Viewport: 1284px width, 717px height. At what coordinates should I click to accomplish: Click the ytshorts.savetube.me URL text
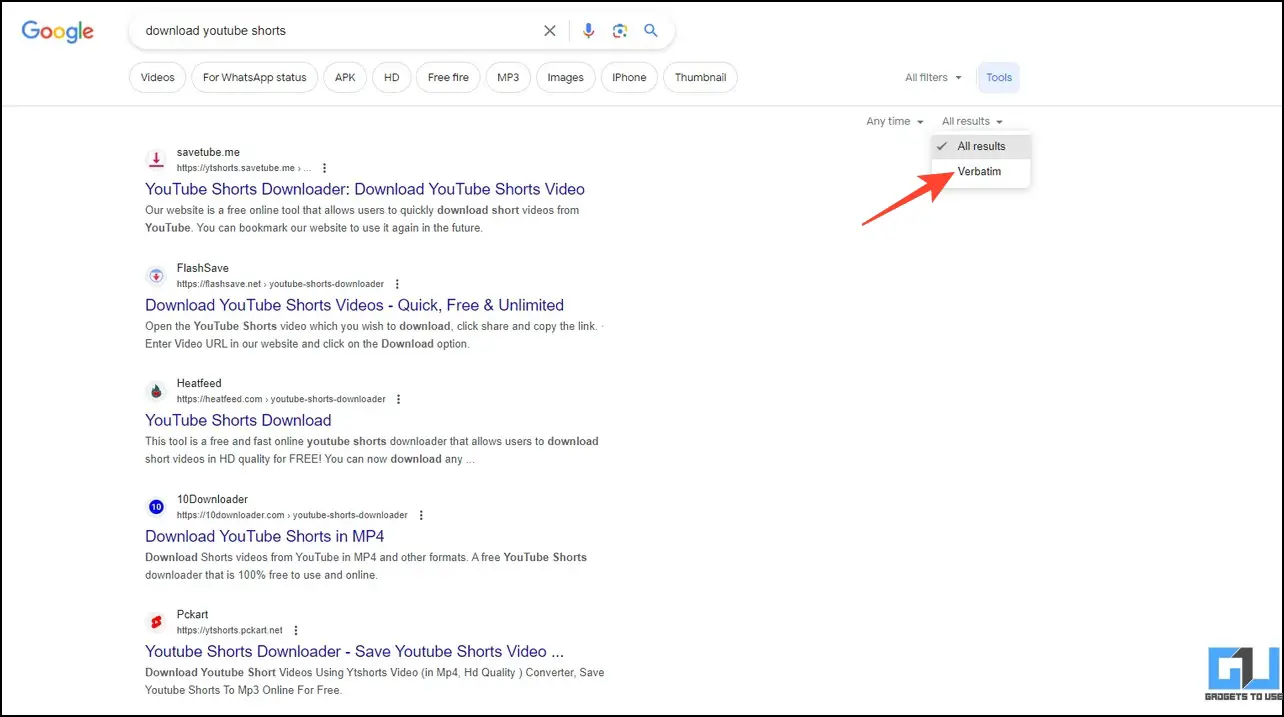click(x=243, y=168)
